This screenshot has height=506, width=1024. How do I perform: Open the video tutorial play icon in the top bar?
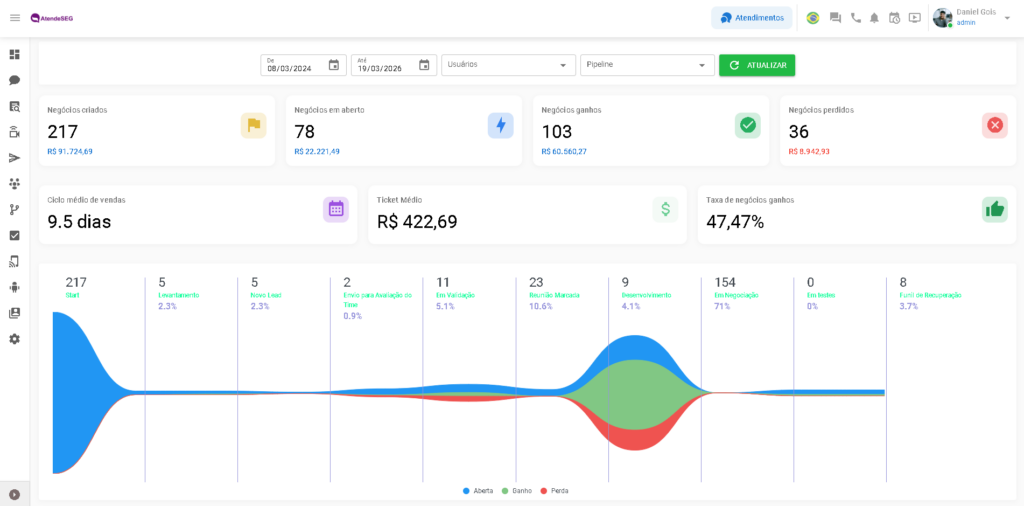(914, 18)
